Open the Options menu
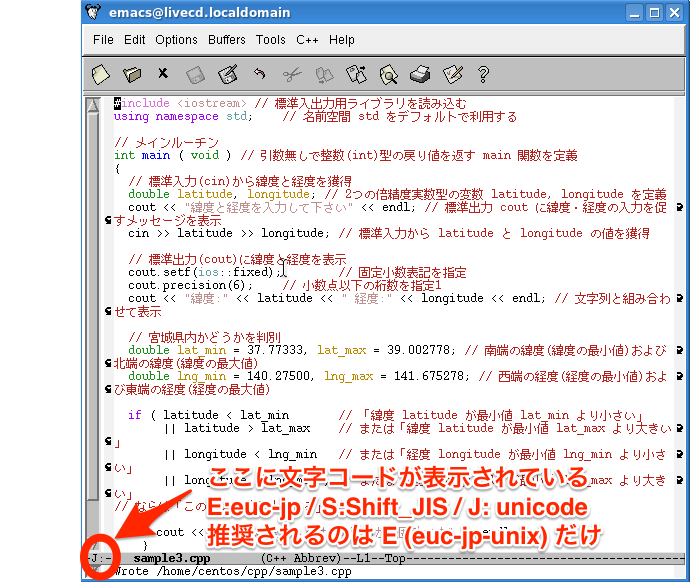The image size is (690, 582). pos(176,40)
